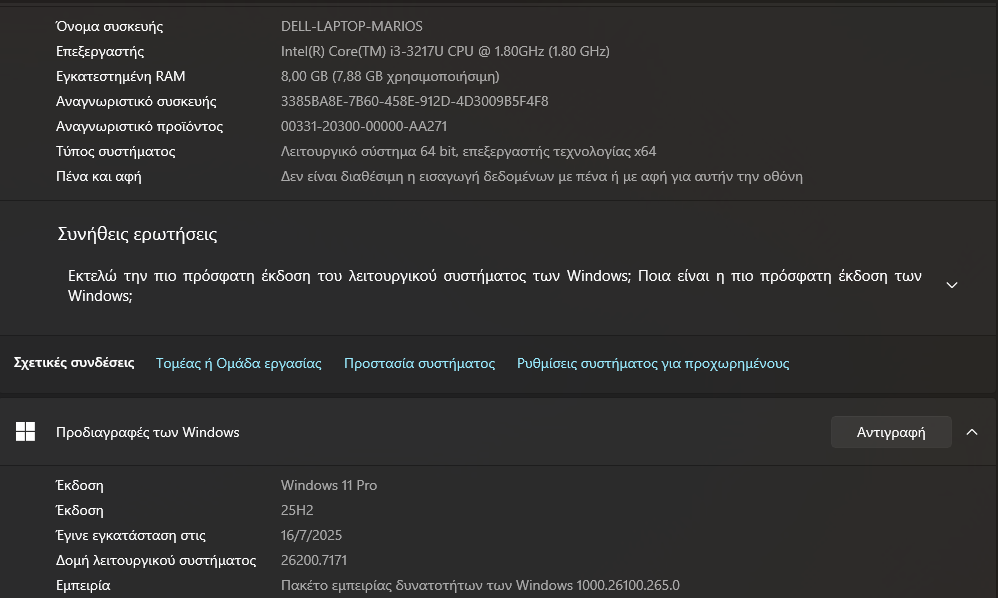The height and width of the screenshot is (598, 998).
Task: Click the Προδιαγραφές των Windows header title
Action: tap(148, 432)
